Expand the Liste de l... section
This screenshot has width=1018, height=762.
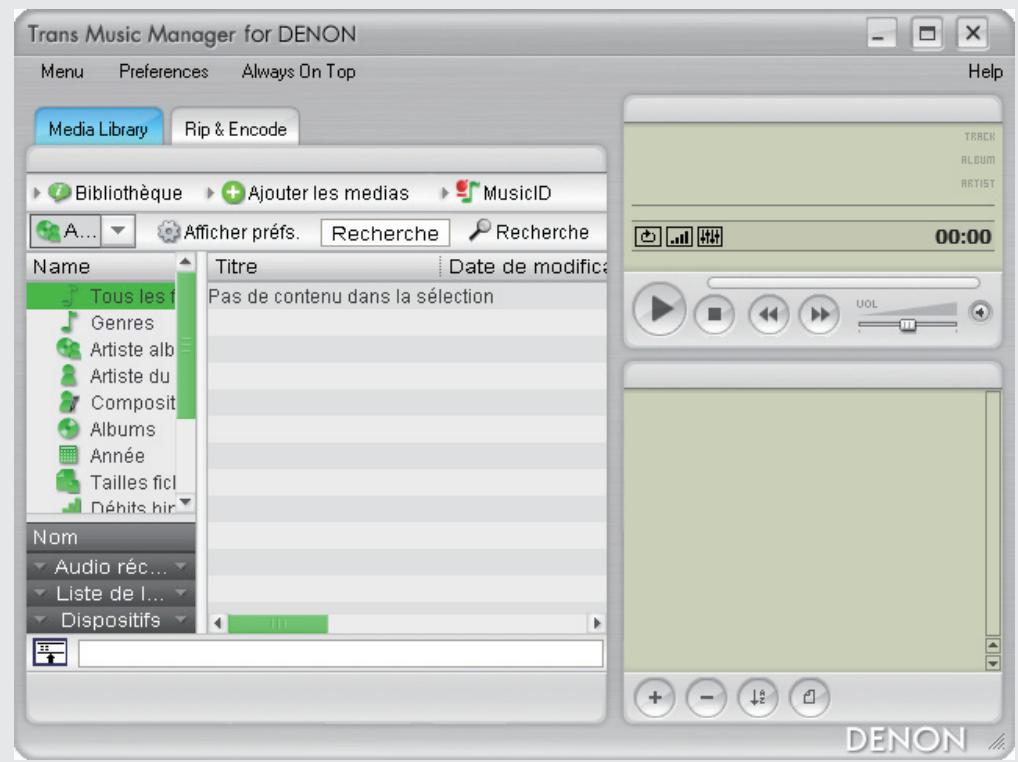click(110, 593)
